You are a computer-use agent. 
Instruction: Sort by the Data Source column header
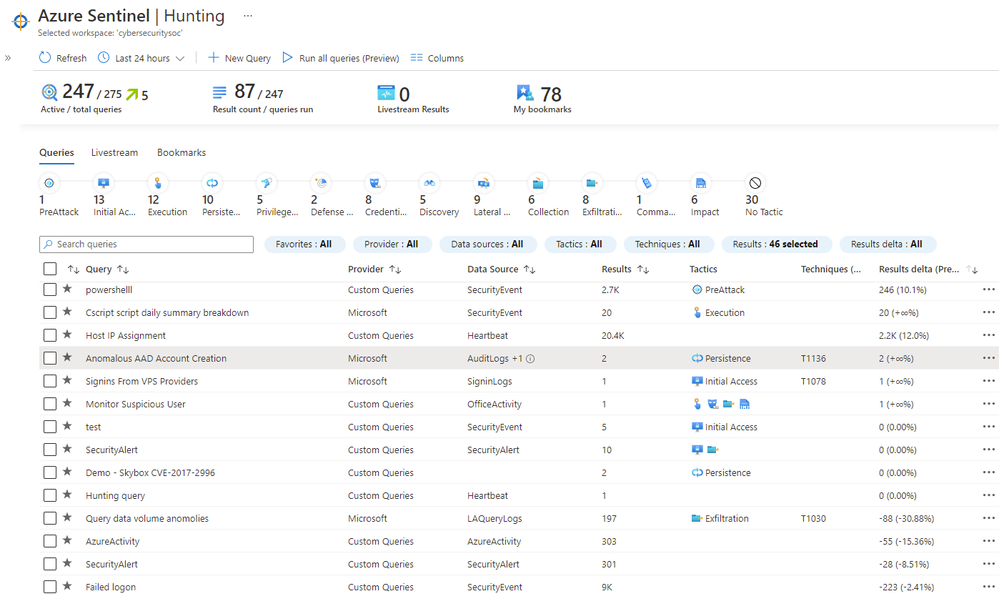click(501, 270)
